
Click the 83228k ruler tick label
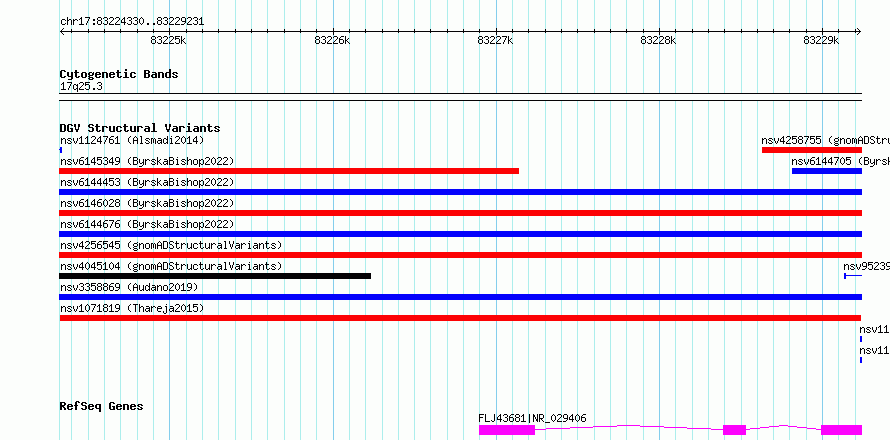tap(658, 40)
